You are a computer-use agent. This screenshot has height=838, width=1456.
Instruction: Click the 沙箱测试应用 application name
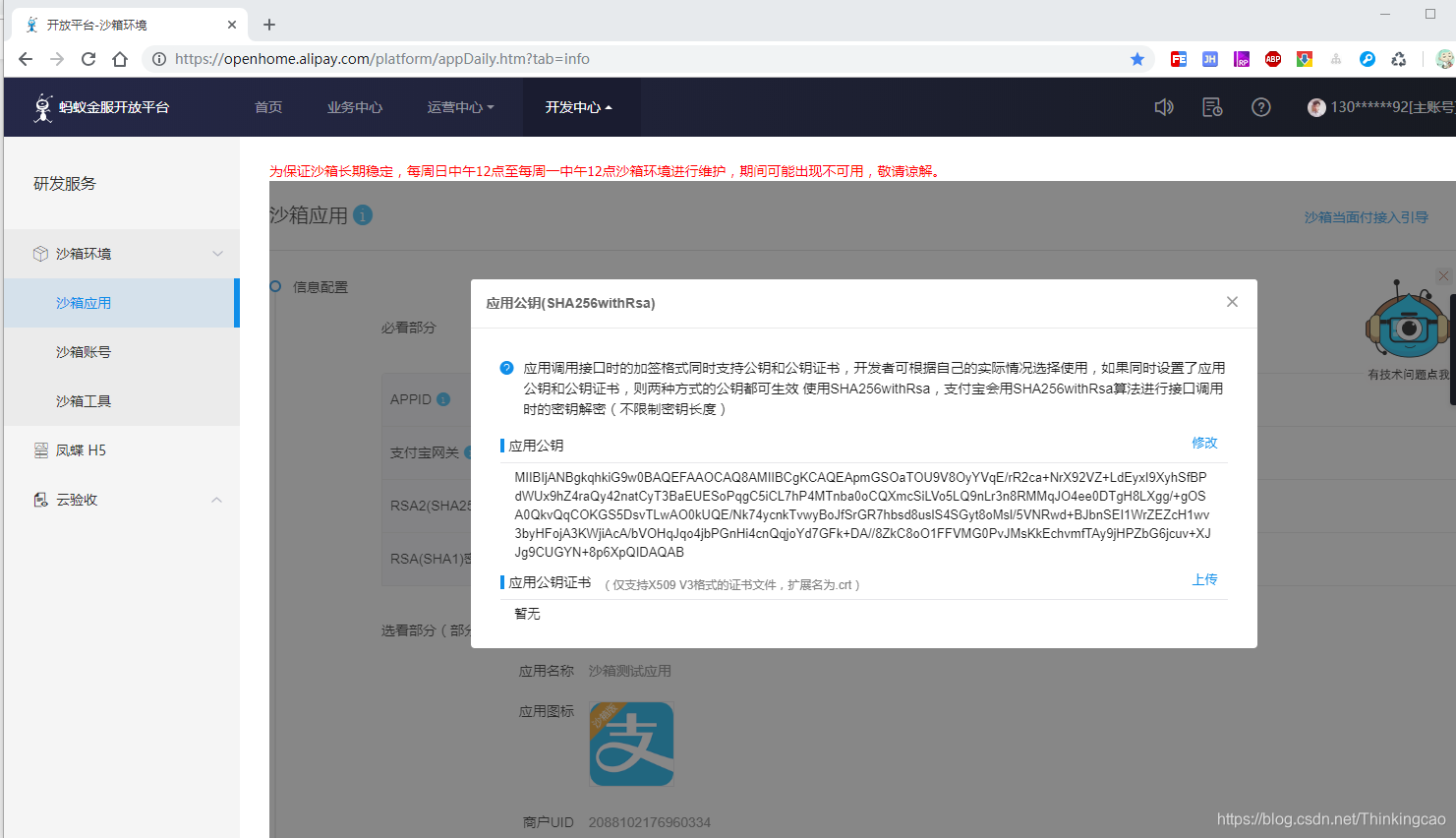pyautogui.click(x=629, y=671)
